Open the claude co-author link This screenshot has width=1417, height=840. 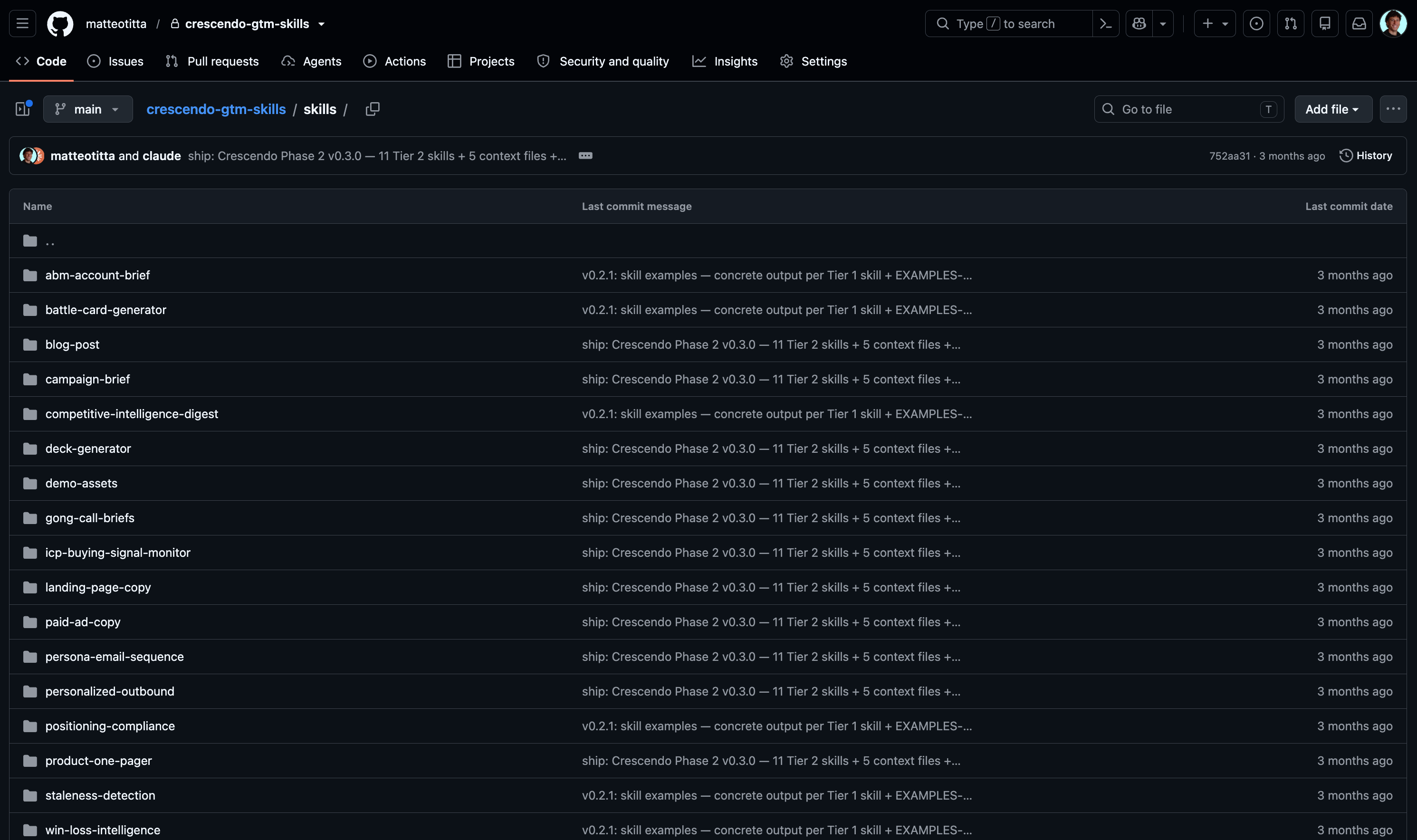point(162,156)
